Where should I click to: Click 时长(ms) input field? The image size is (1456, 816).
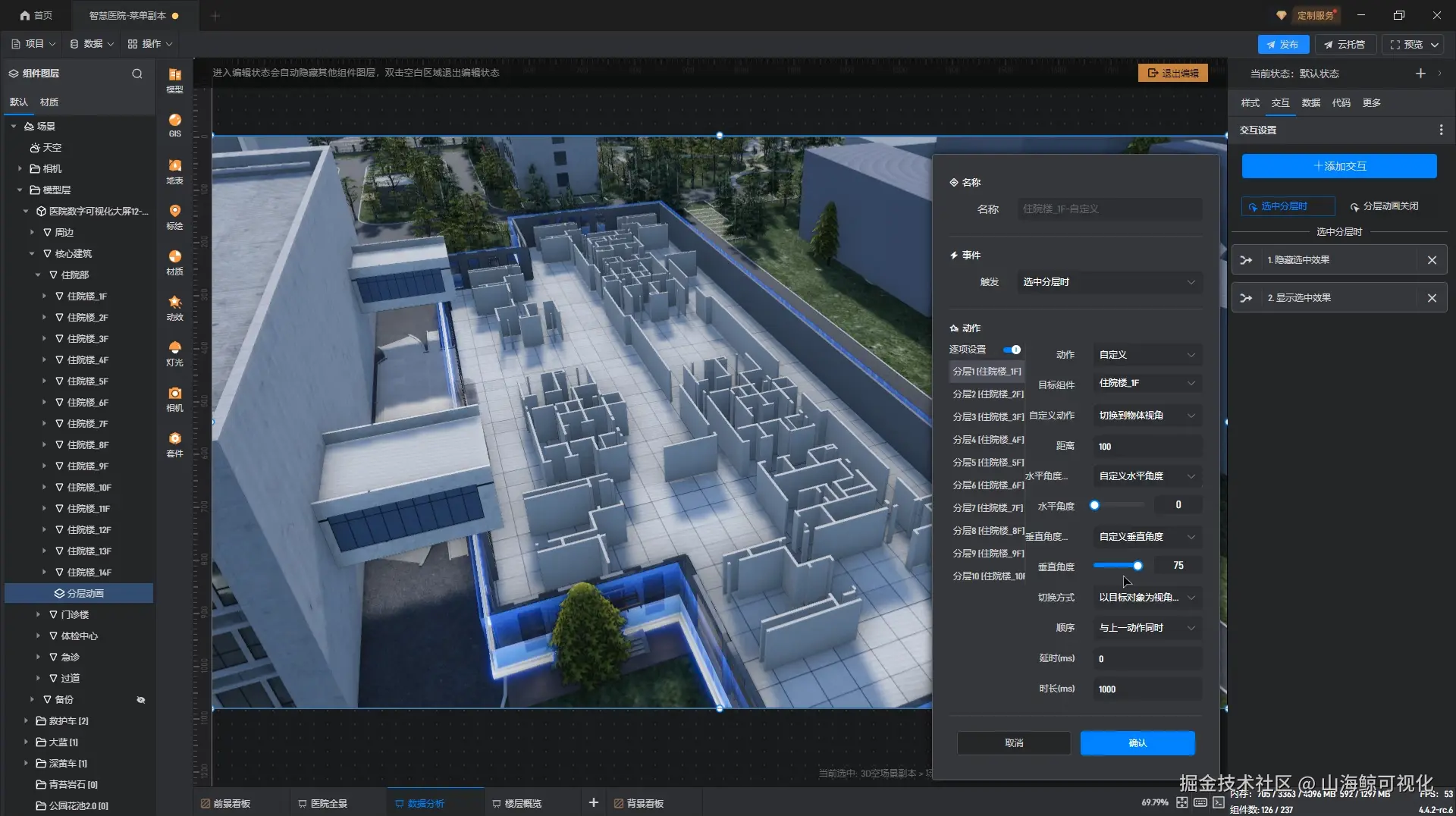[1147, 689]
